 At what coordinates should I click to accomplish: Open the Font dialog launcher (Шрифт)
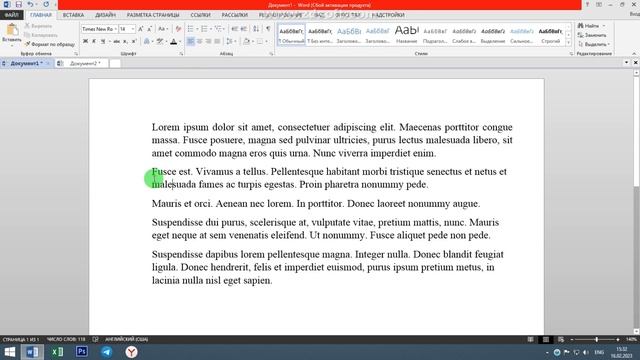click(181, 53)
